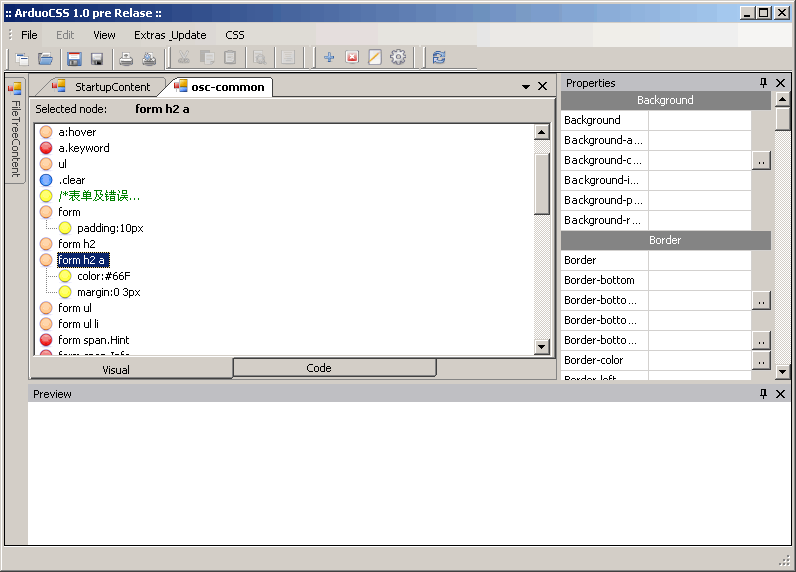Close the Properties panel
This screenshot has height=572, width=796.
(x=780, y=83)
